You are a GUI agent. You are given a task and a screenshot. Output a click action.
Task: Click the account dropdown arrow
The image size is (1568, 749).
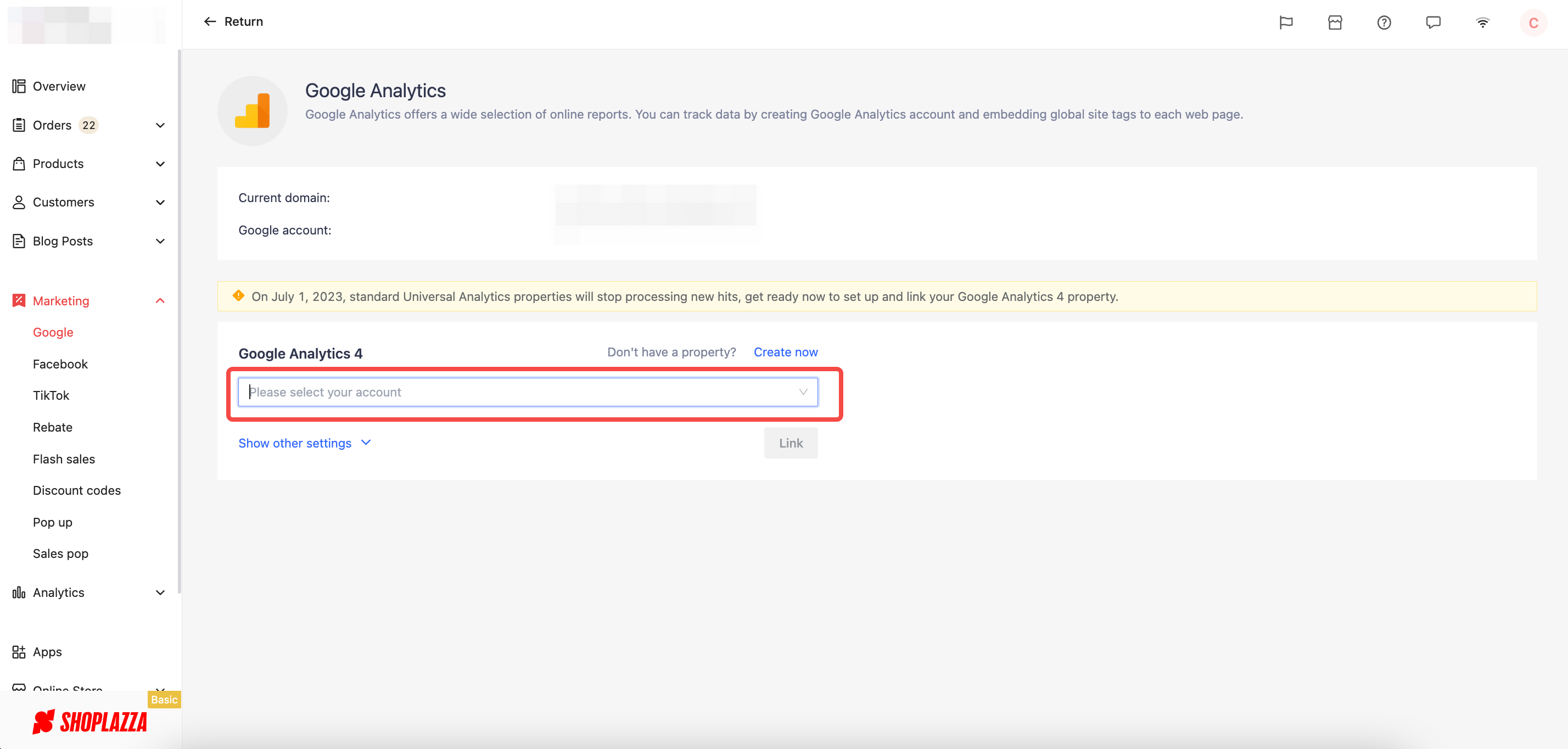[803, 392]
